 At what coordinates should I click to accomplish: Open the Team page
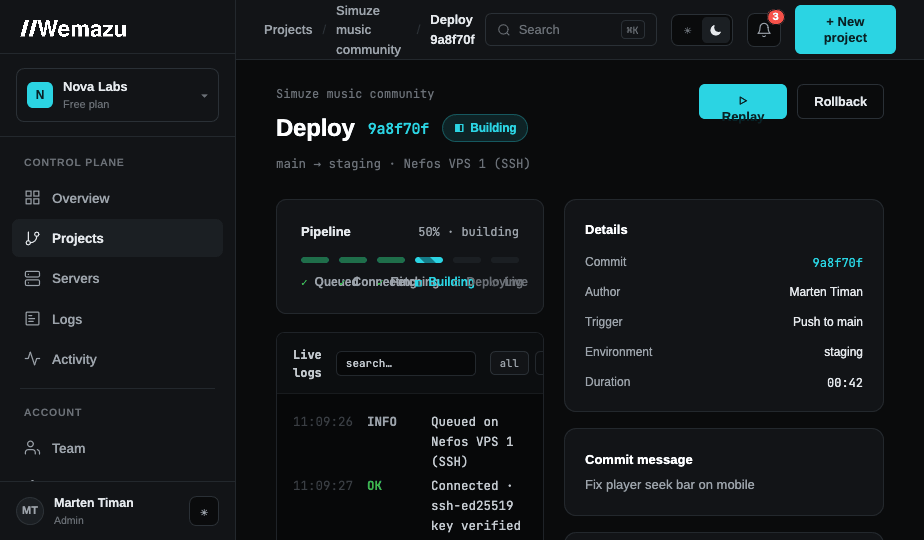tap(117, 448)
